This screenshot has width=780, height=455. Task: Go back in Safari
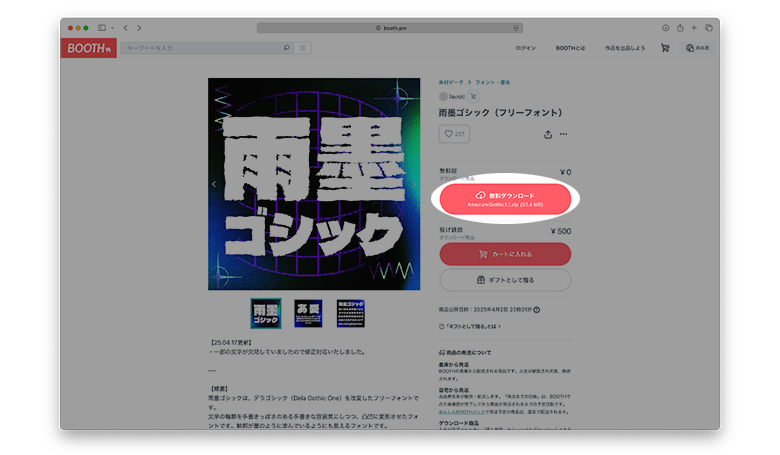125,28
